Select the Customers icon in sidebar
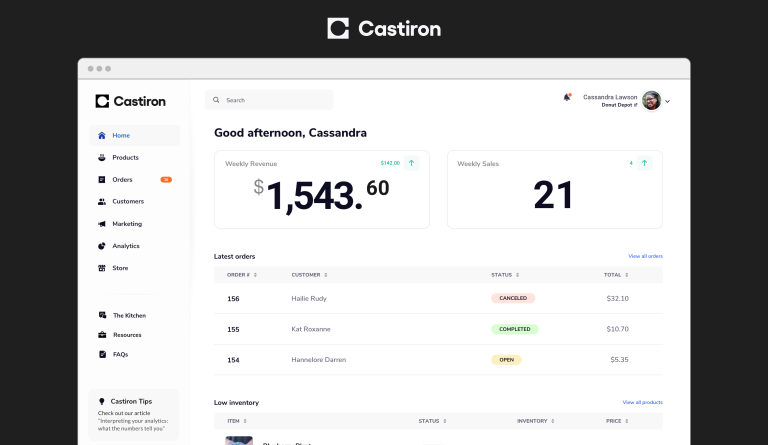Image resolution: width=768 pixels, height=445 pixels. 102,202
